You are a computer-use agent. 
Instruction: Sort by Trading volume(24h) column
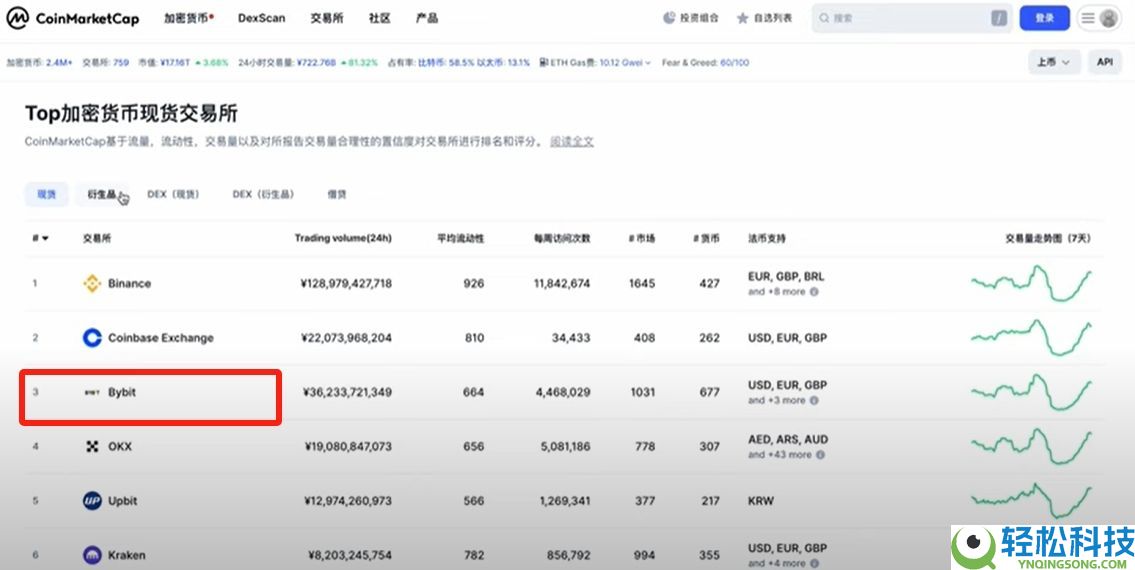343,238
